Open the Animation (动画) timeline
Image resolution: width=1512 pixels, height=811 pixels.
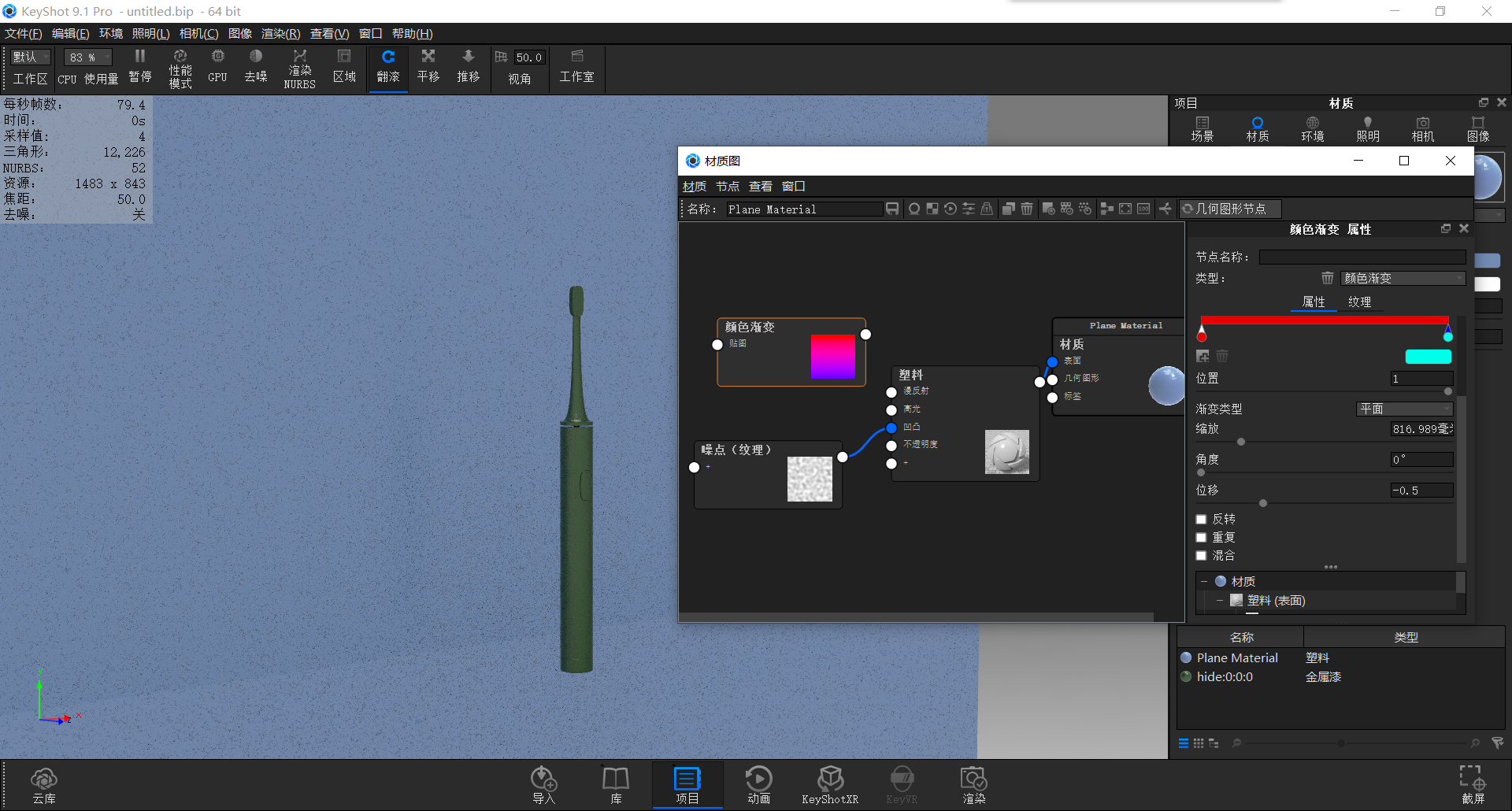tap(759, 785)
